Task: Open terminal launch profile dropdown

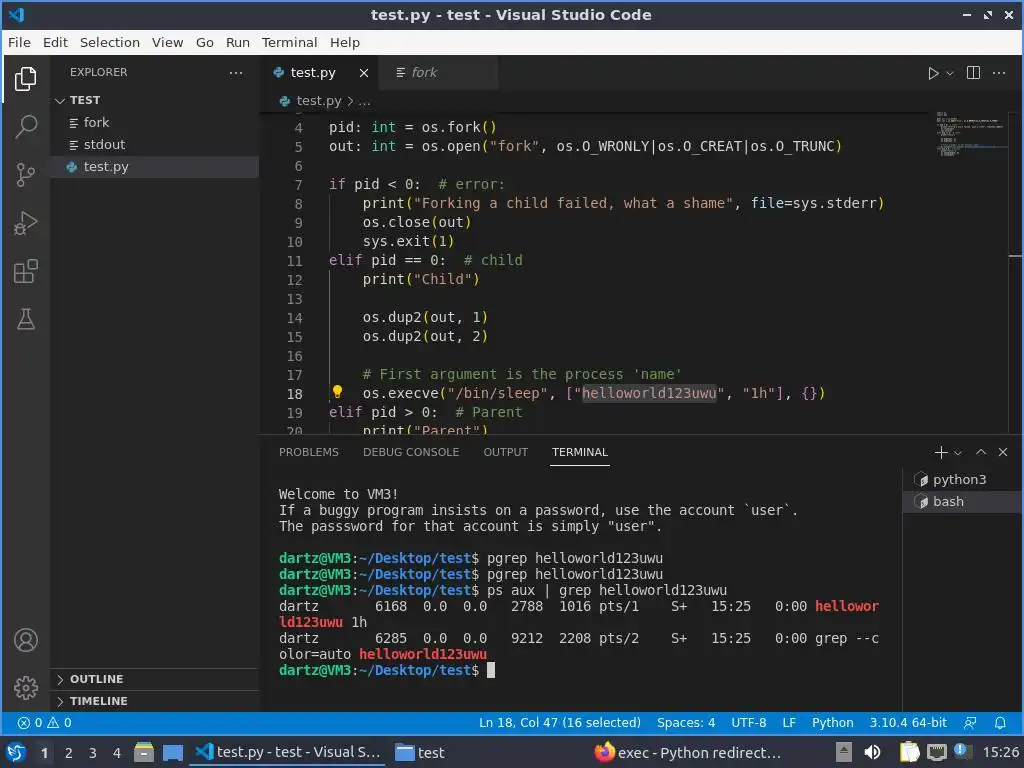Action: (958, 453)
